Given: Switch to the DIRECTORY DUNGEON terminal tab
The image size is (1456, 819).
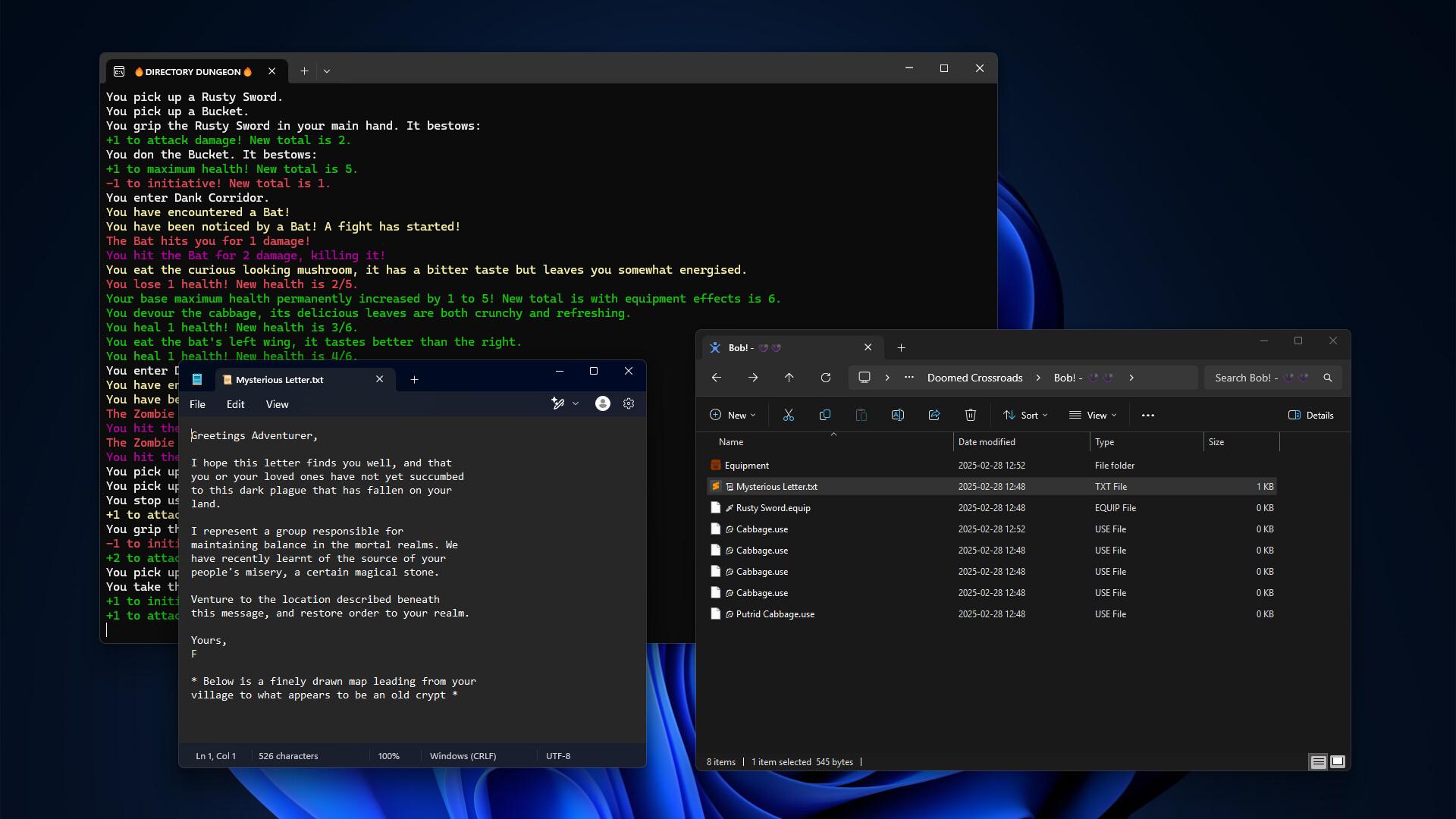Looking at the screenshot, I should (x=193, y=71).
